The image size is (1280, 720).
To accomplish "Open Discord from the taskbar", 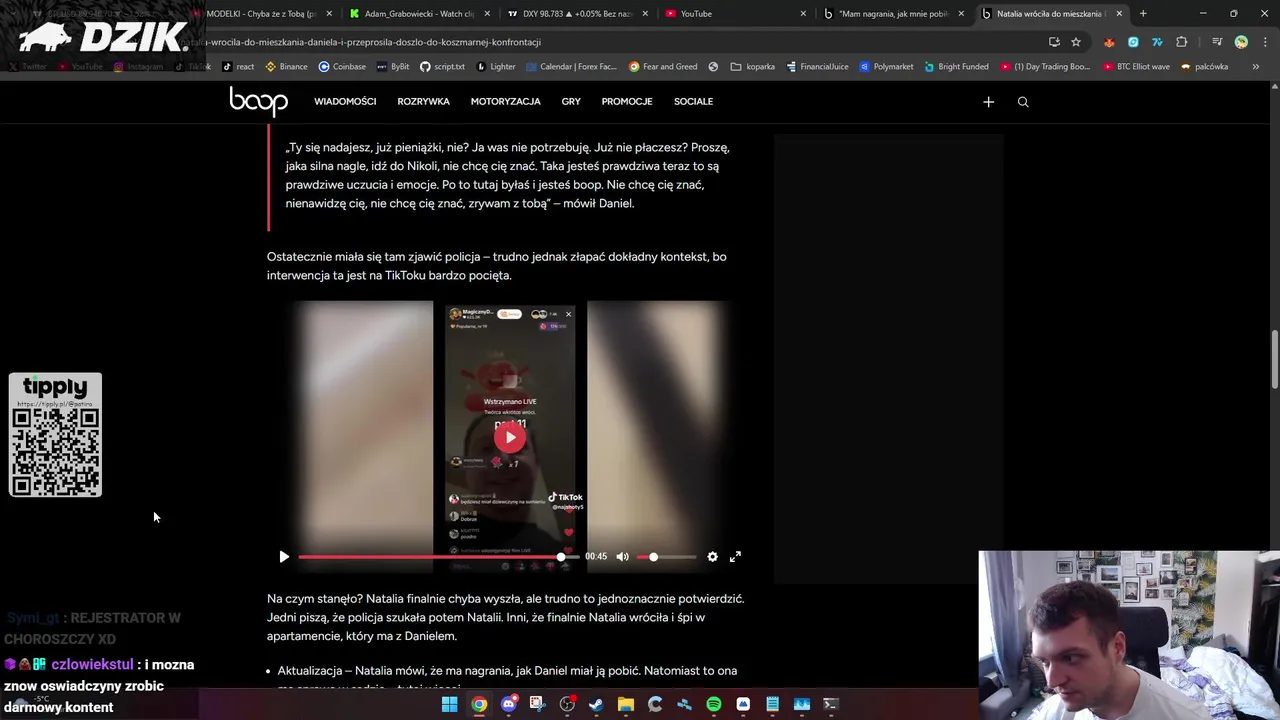I will (508, 704).
